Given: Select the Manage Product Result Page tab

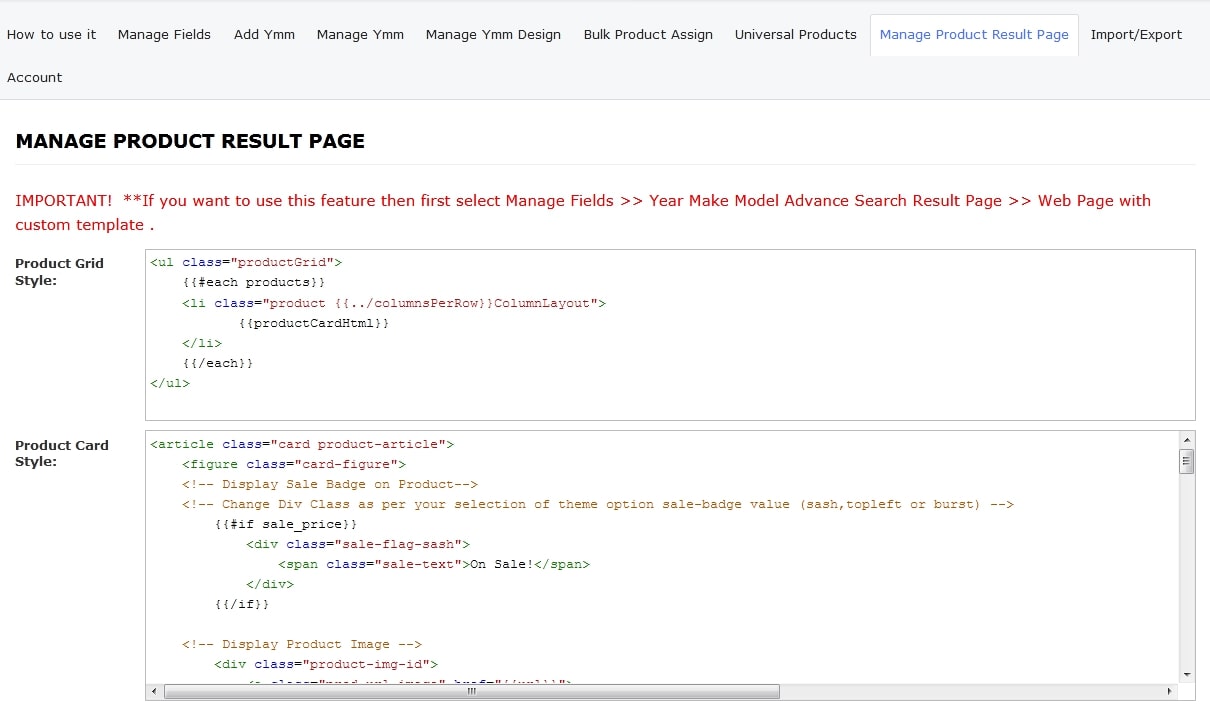Looking at the screenshot, I should (974, 34).
